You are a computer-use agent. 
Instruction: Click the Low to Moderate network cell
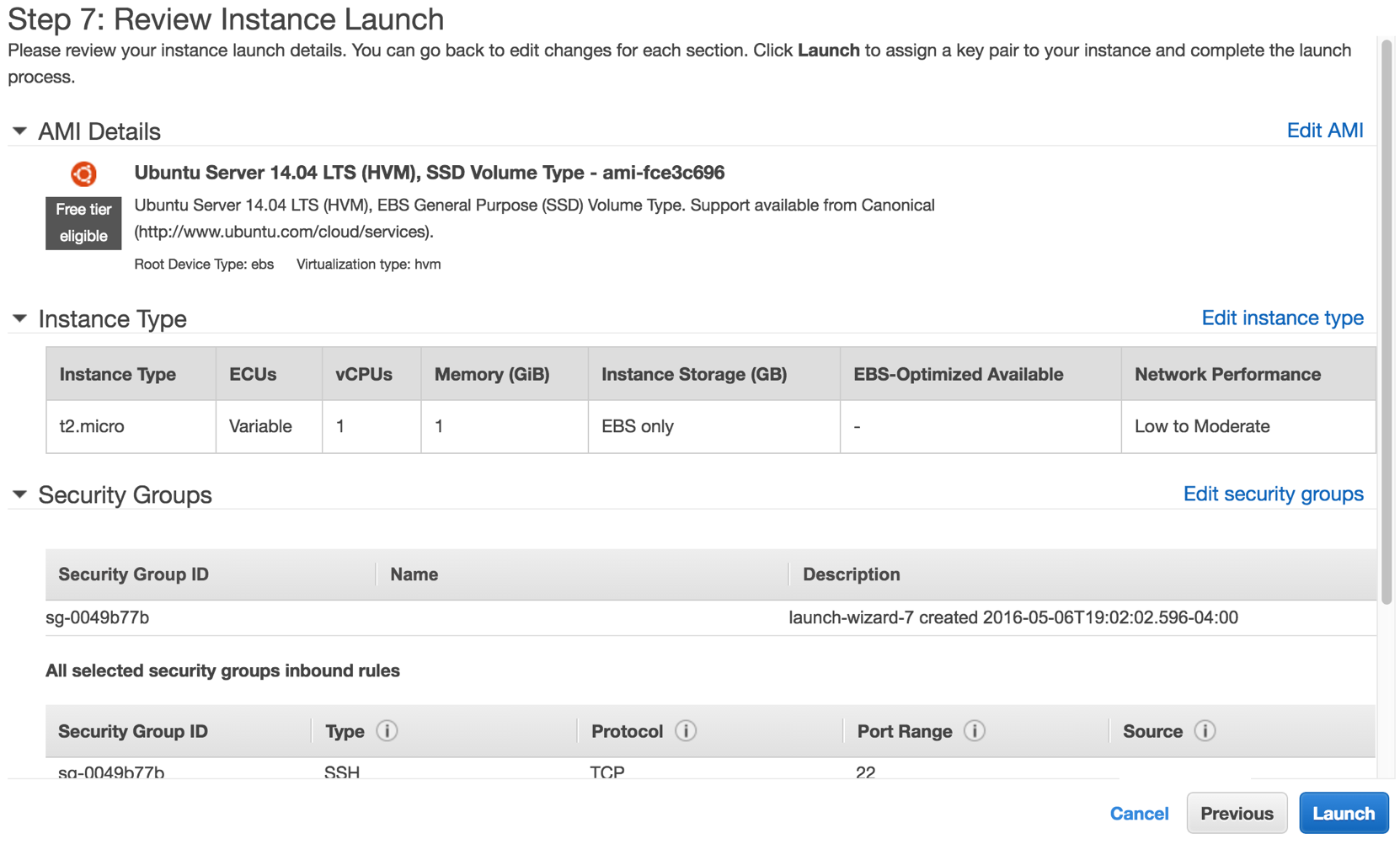pyautogui.click(x=1248, y=426)
